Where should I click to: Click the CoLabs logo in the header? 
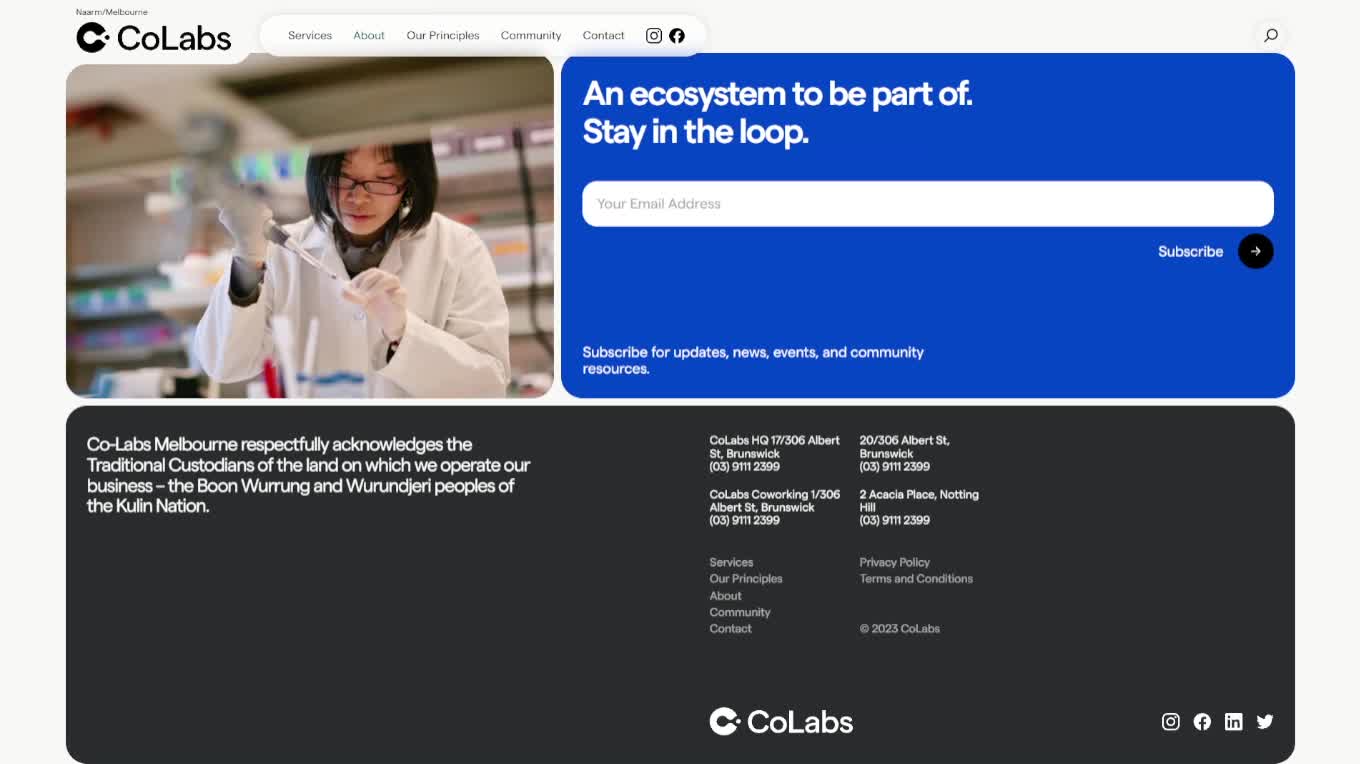pyautogui.click(x=154, y=38)
